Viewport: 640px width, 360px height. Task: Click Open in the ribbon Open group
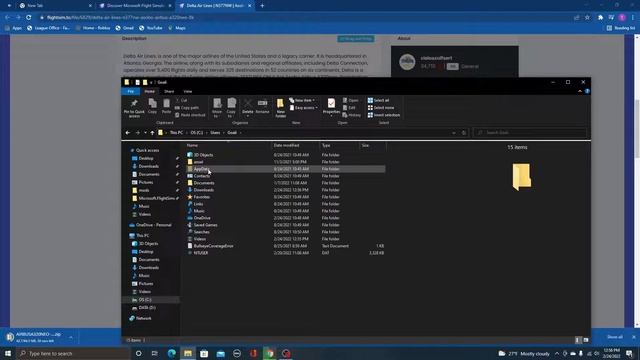(x=351, y=100)
